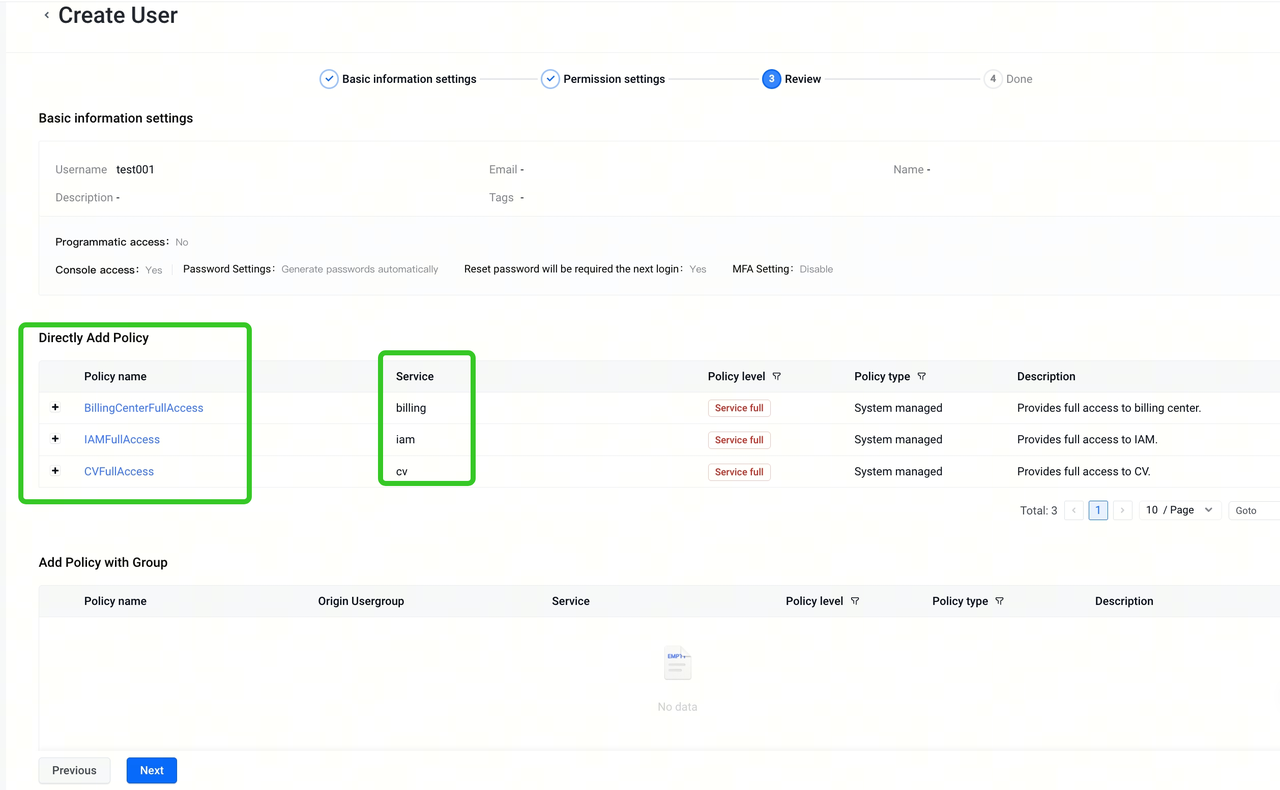Go to next page arrow in pagination
1280x790 pixels.
click(1122, 510)
